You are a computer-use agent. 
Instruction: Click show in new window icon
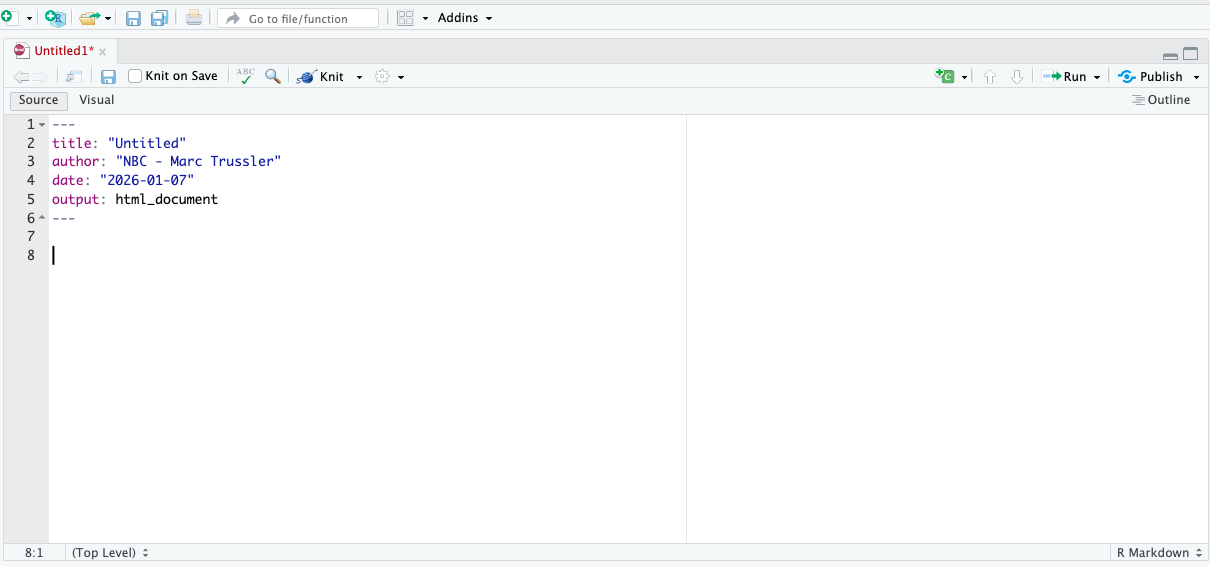[74, 76]
